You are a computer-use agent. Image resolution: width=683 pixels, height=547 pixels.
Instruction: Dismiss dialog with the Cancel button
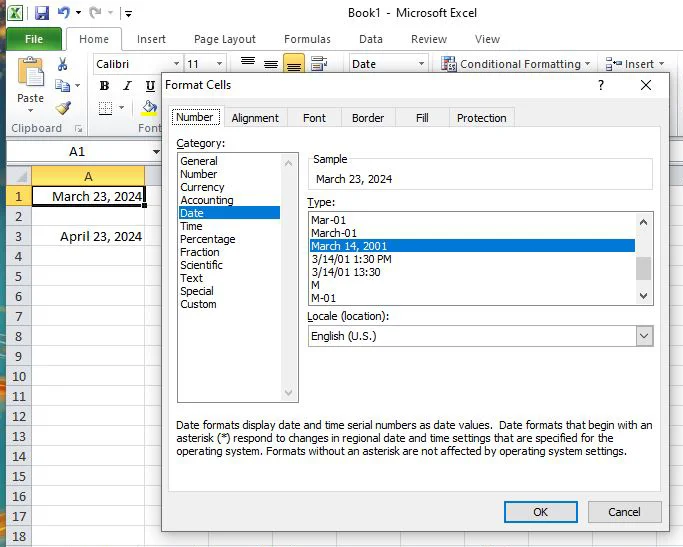(624, 512)
